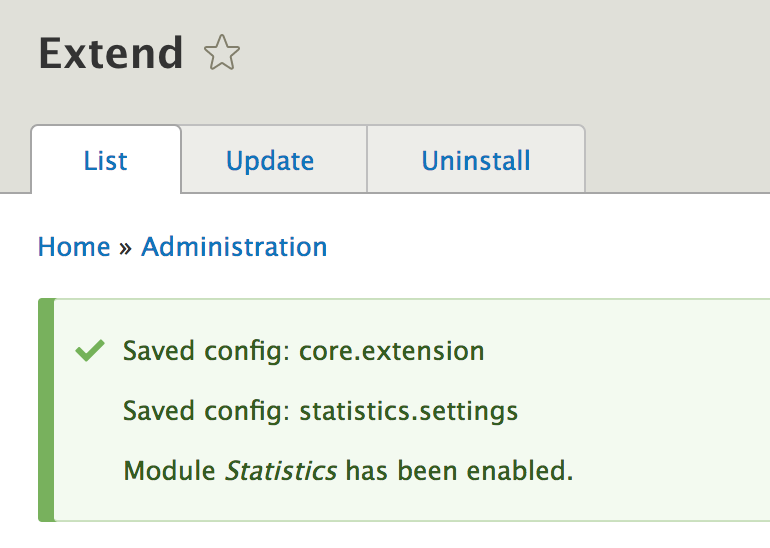Click the "core.extension" config name

pos(392,351)
